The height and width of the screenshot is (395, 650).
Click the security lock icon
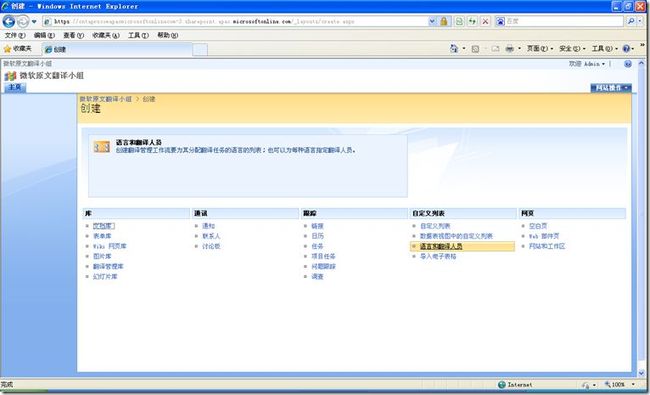click(444, 21)
